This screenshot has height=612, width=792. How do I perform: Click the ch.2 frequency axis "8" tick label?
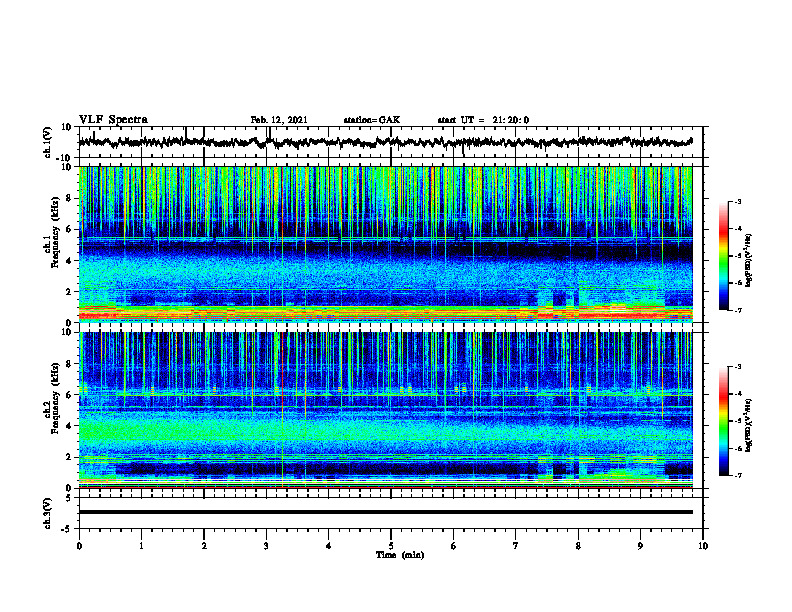[70, 364]
